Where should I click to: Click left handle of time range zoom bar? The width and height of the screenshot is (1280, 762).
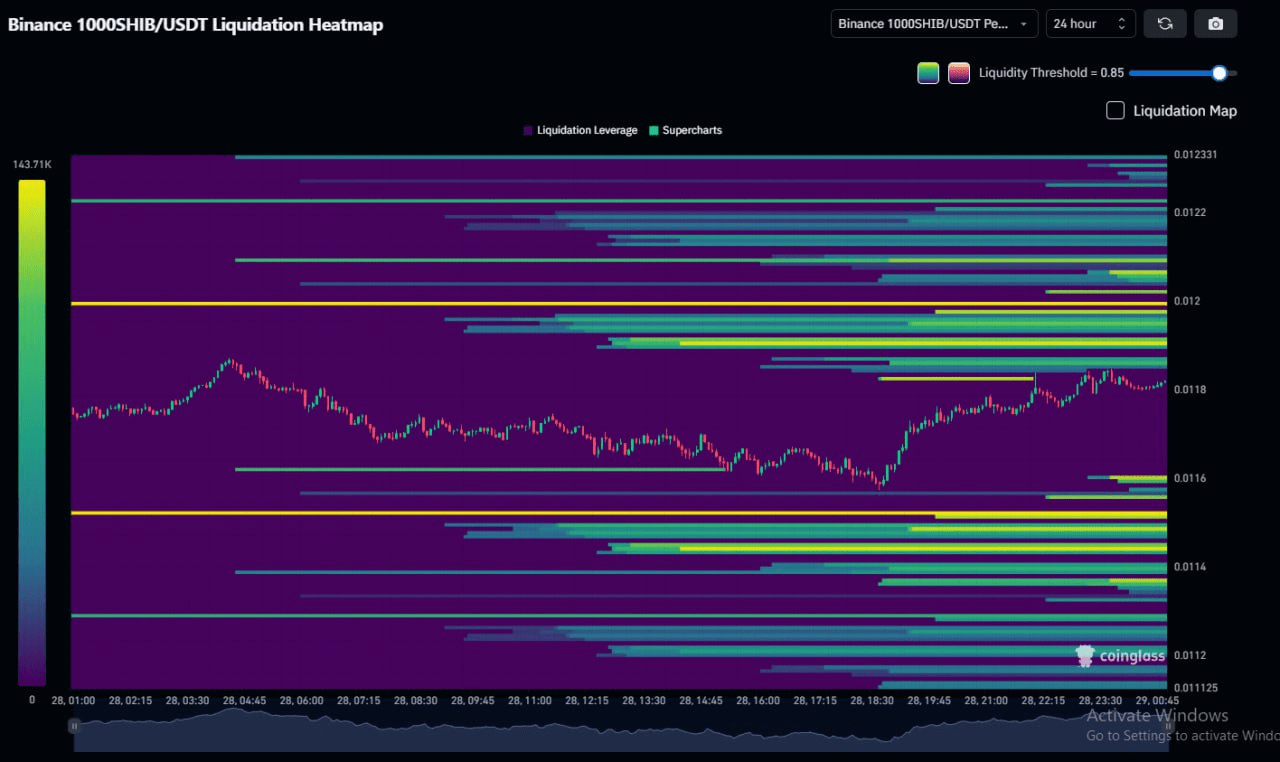pos(74,726)
